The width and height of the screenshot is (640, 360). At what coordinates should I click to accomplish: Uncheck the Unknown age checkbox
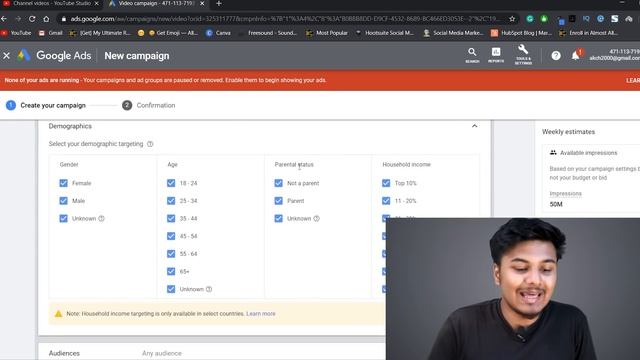tap(171, 289)
